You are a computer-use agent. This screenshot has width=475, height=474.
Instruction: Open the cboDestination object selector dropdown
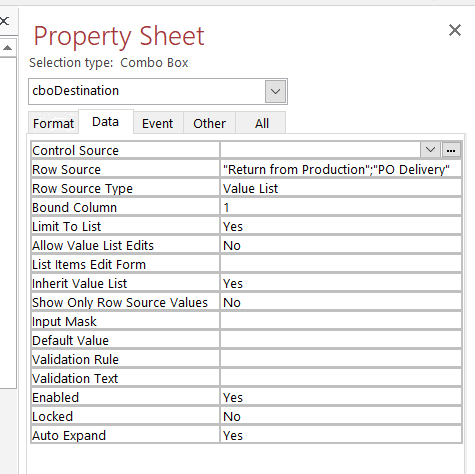pos(275,91)
